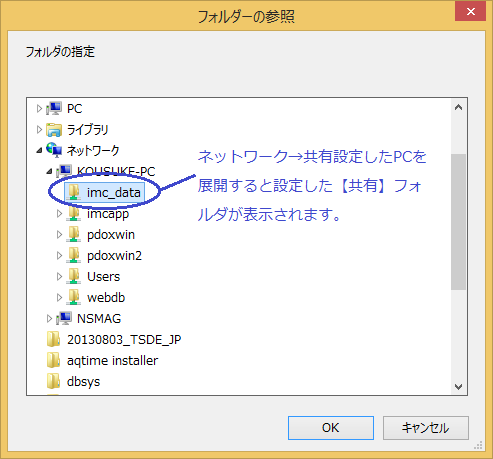The image size is (493, 459).
Task: Click the scroll up arrow
Action: pyautogui.click(x=459, y=107)
